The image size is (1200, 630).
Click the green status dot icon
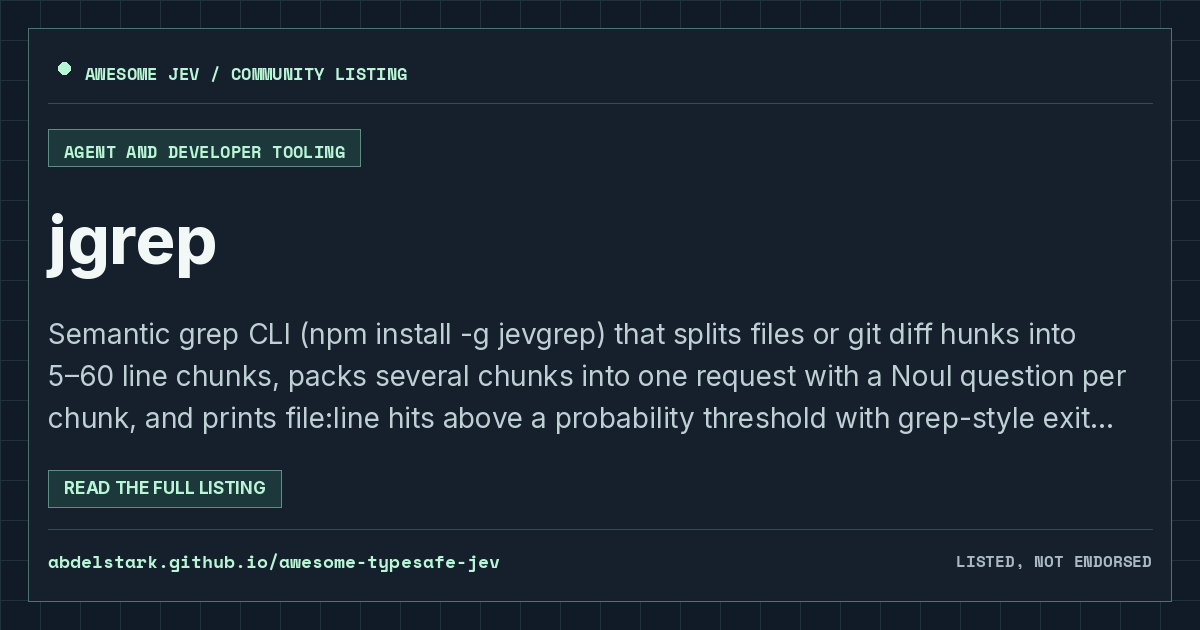64,69
